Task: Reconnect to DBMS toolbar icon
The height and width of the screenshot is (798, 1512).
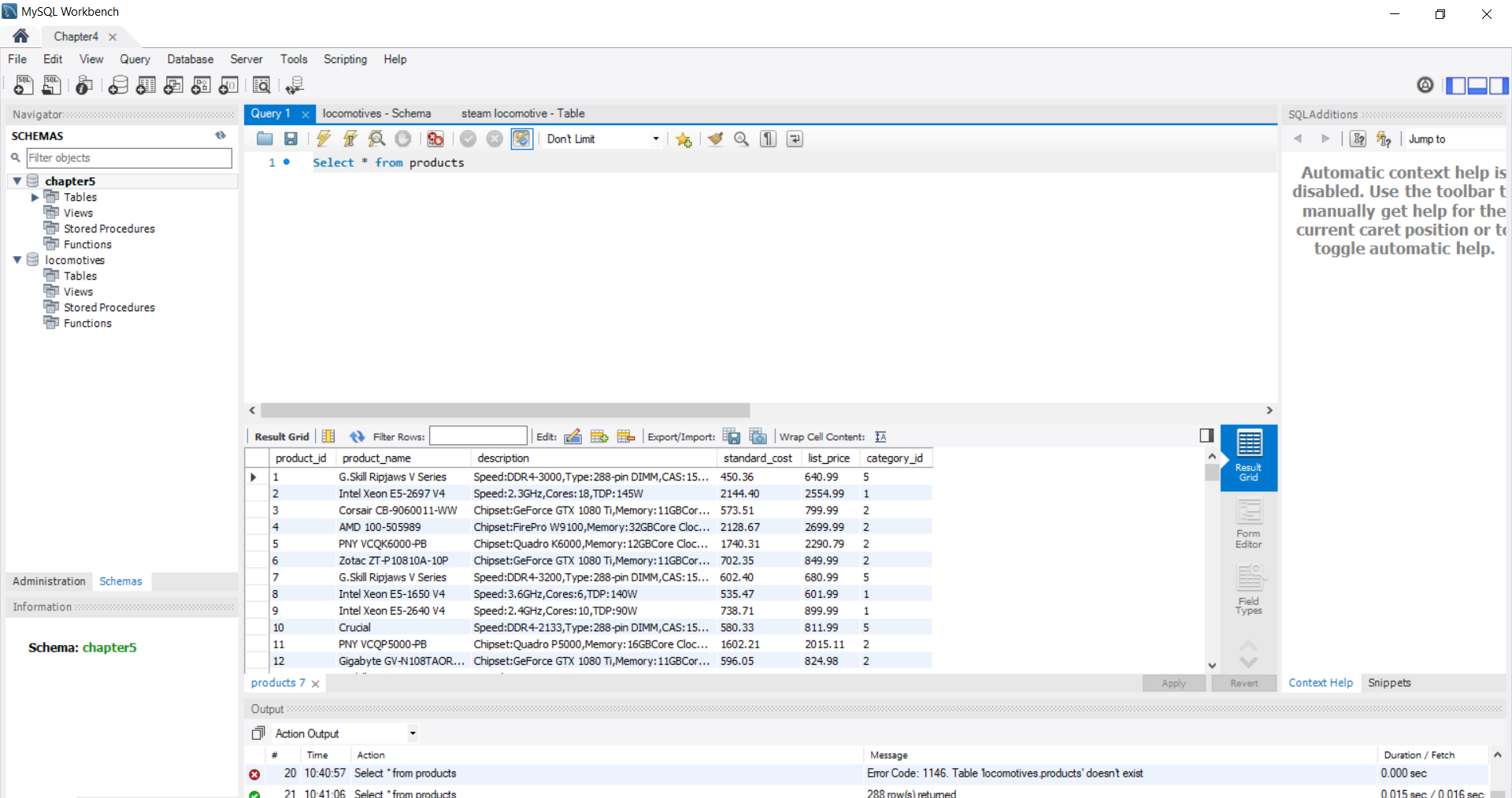Action: click(295, 85)
